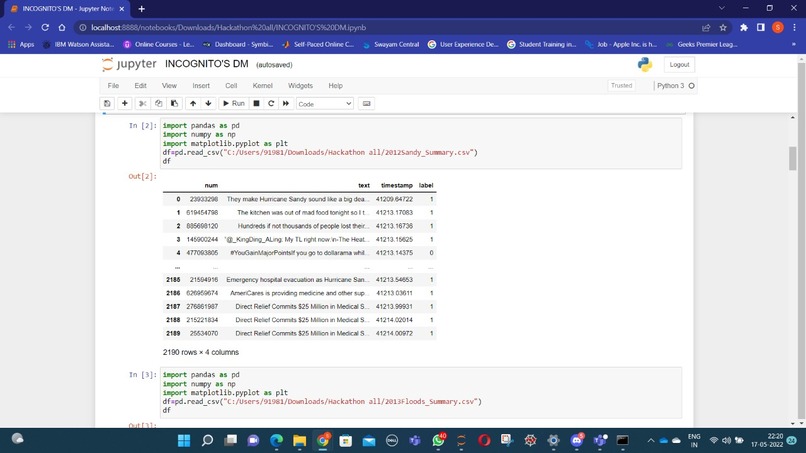
Task: Open the tab search dropdown arrow
Action: [722, 8]
